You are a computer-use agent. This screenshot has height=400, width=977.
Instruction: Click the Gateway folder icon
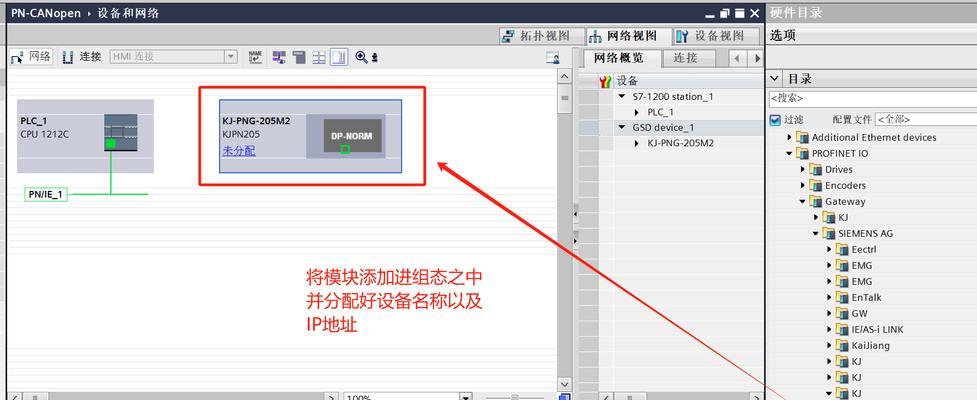pyautogui.click(x=816, y=202)
